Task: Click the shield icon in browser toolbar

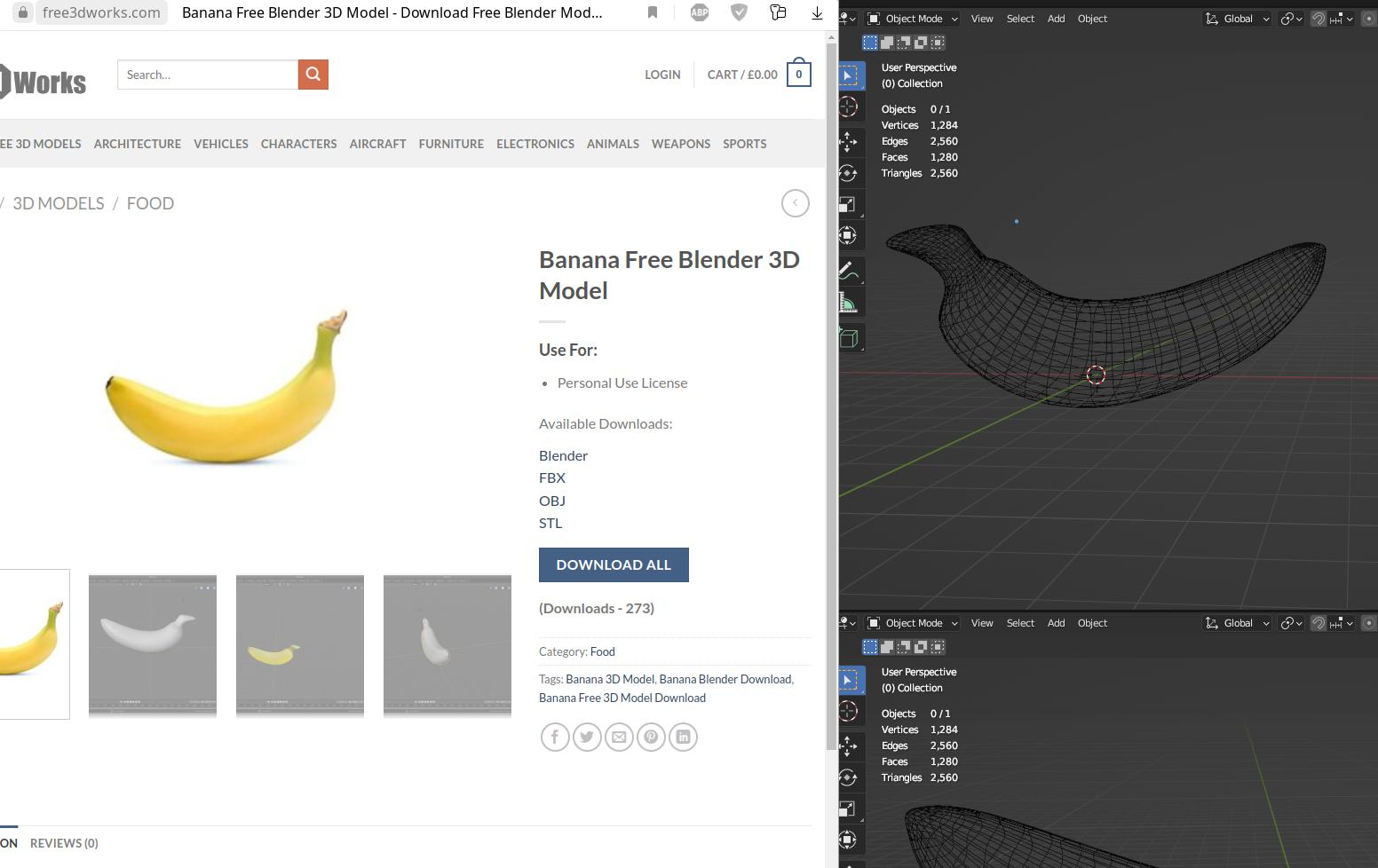Action: 739,12
